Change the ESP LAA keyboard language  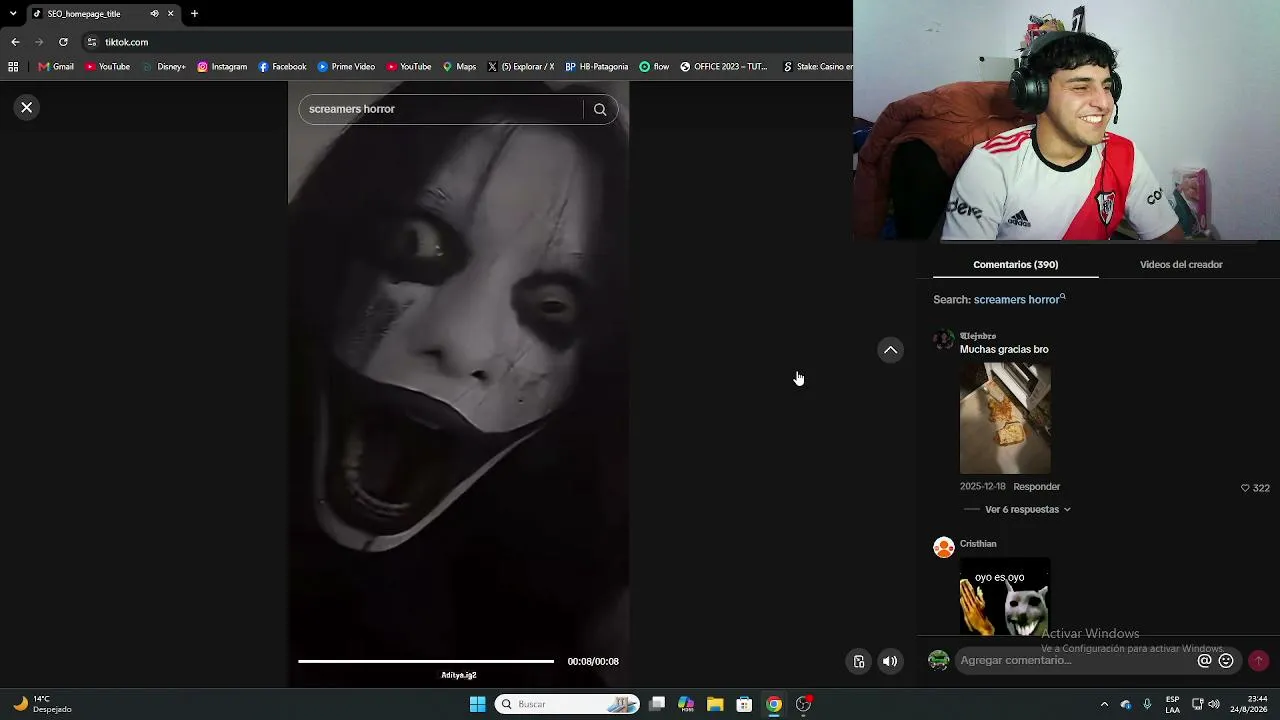pyautogui.click(x=1172, y=704)
